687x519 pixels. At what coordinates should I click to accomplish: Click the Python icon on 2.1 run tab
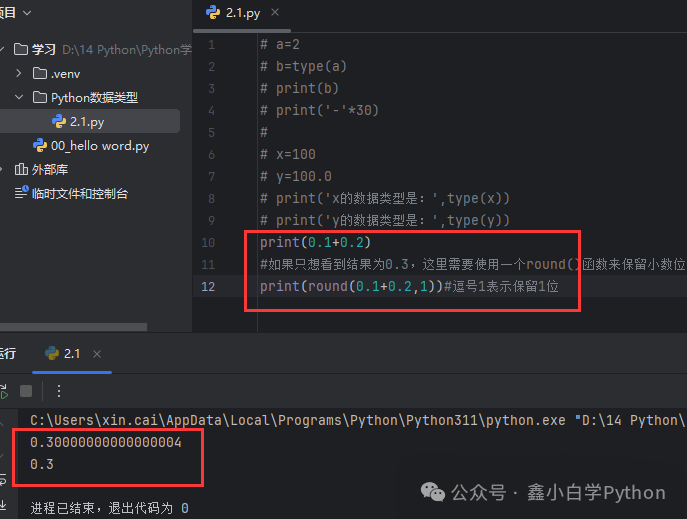[52, 353]
